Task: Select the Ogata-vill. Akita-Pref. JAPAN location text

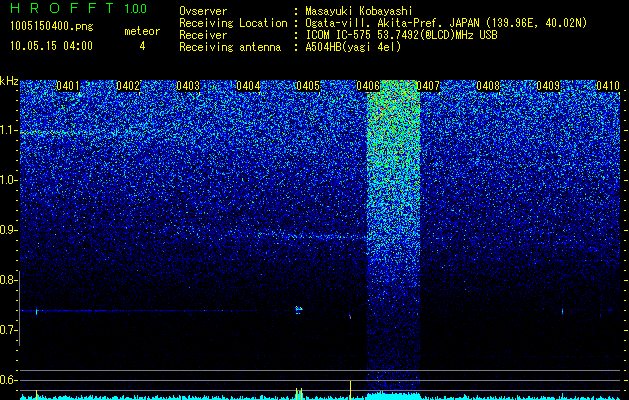Action: 448,23
